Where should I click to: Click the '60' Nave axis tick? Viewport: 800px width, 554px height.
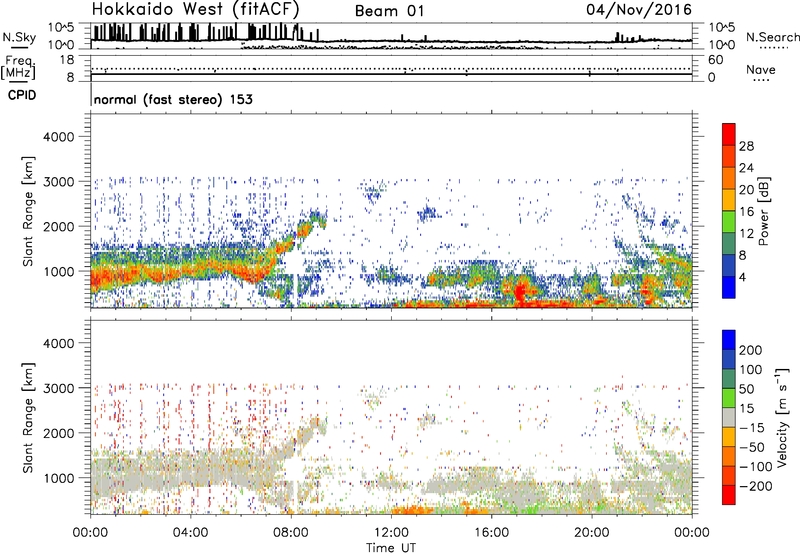pos(715,60)
